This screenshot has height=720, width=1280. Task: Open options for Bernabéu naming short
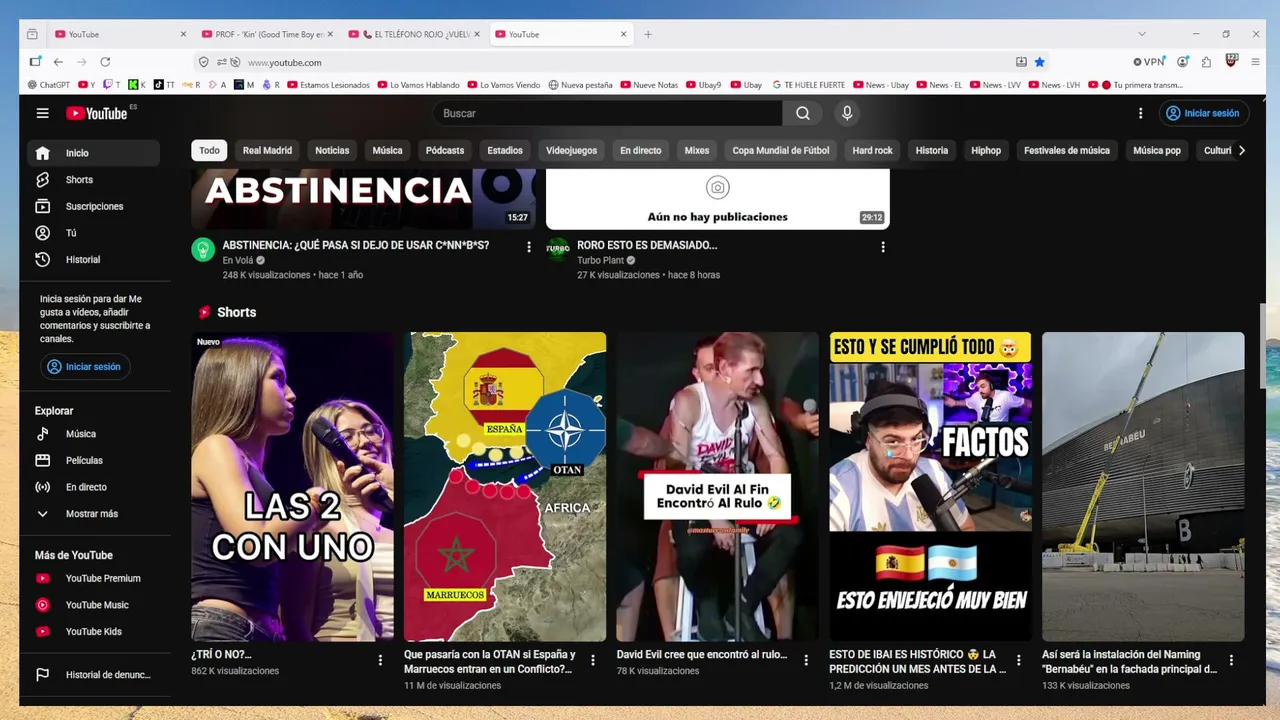(x=1231, y=660)
